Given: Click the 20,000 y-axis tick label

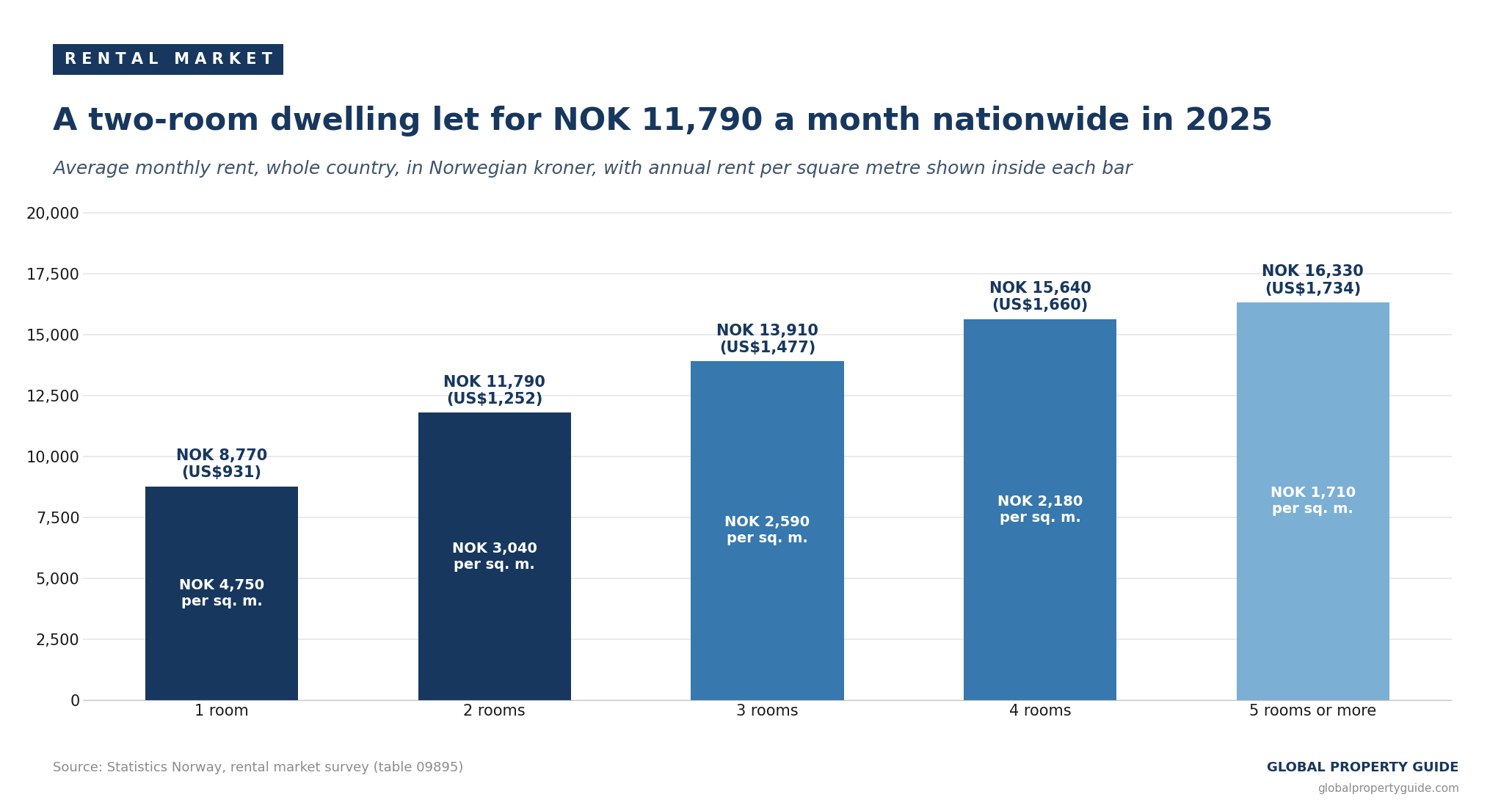Looking at the screenshot, I should click(53, 214).
